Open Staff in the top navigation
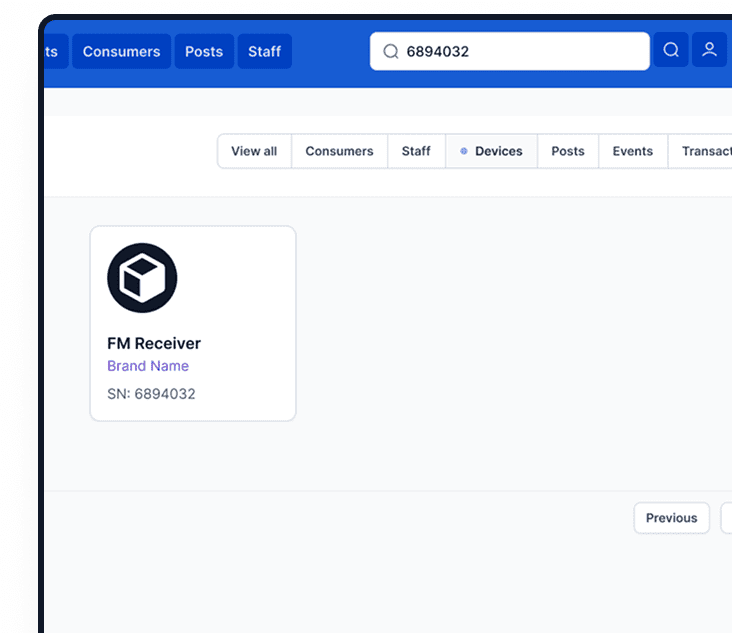Image resolution: width=732 pixels, height=633 pixels. coord(265,51)
